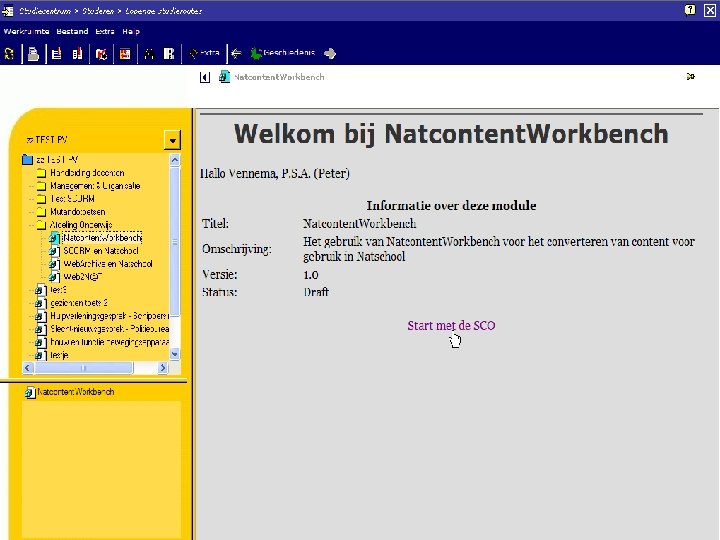The image size is (720, 540).
Task: Open the Extra menu in menu bar
Action: click(105, 31)
